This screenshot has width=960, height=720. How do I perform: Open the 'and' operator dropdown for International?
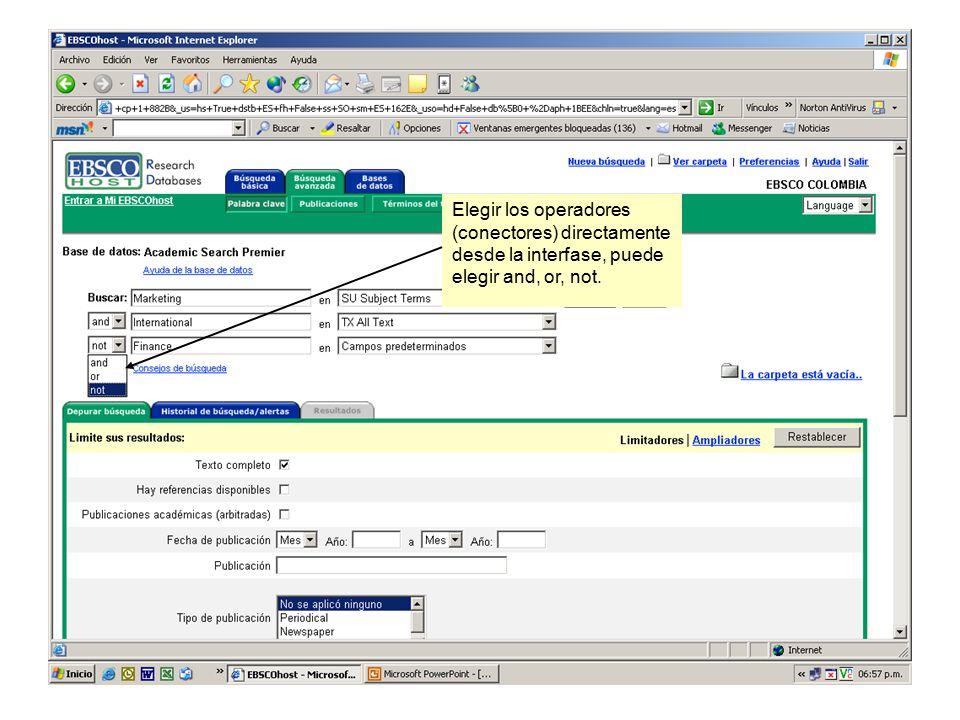click(119, 321)
